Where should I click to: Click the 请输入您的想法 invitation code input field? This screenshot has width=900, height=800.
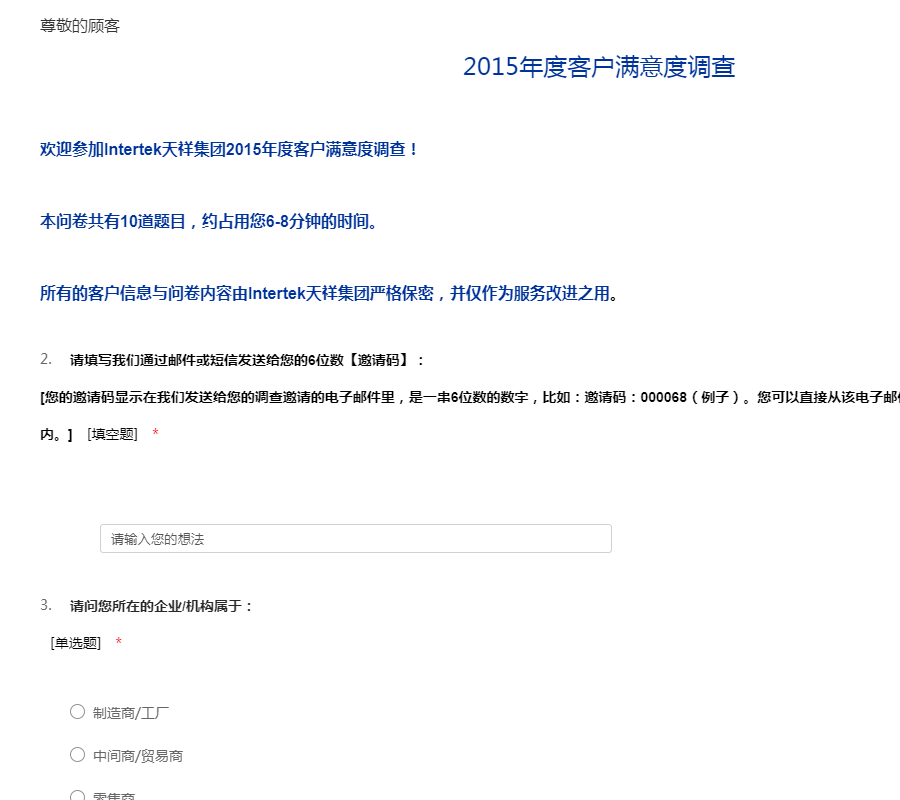(x=355, y=539)
